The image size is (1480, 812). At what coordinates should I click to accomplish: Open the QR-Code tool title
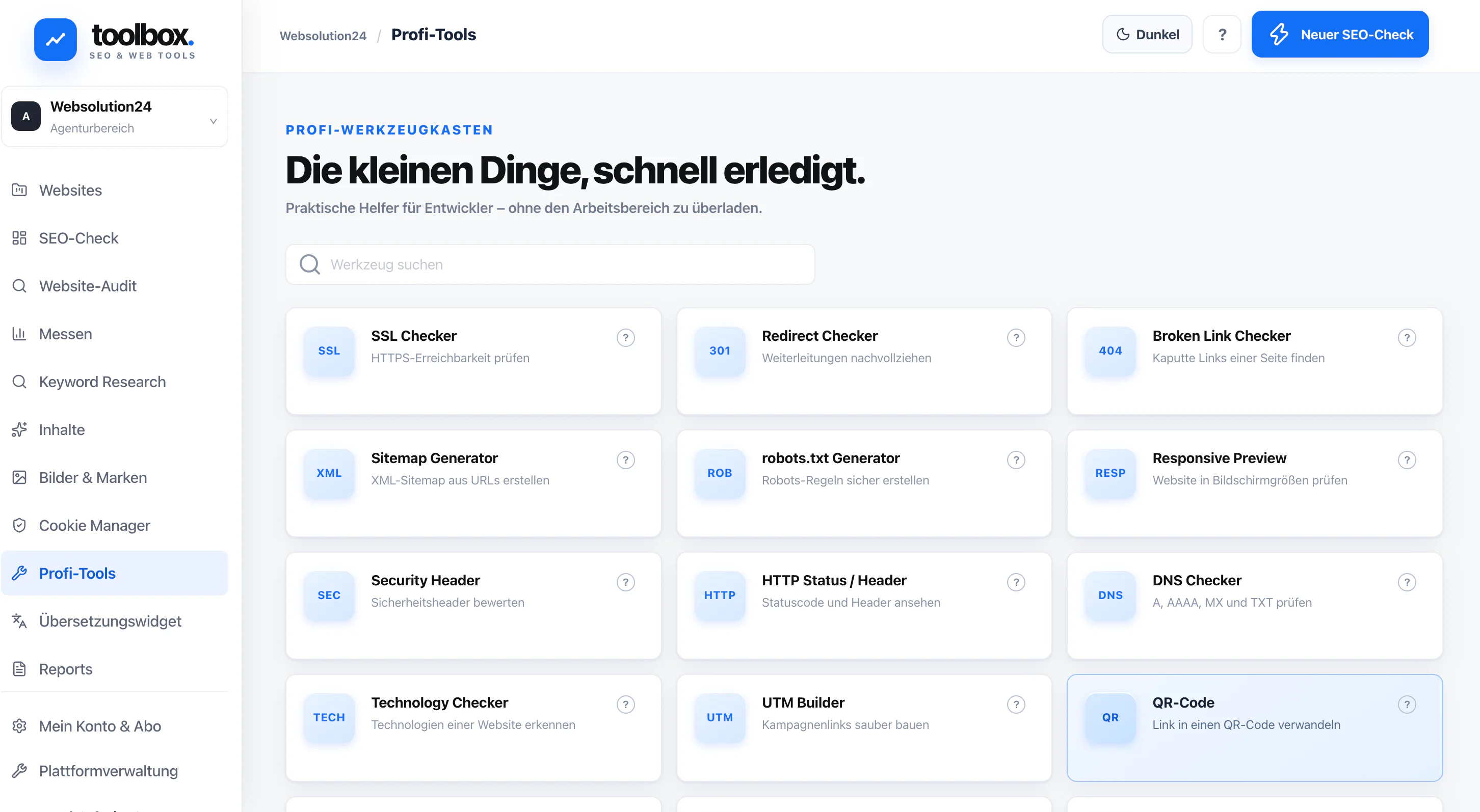coord(1183,703)
